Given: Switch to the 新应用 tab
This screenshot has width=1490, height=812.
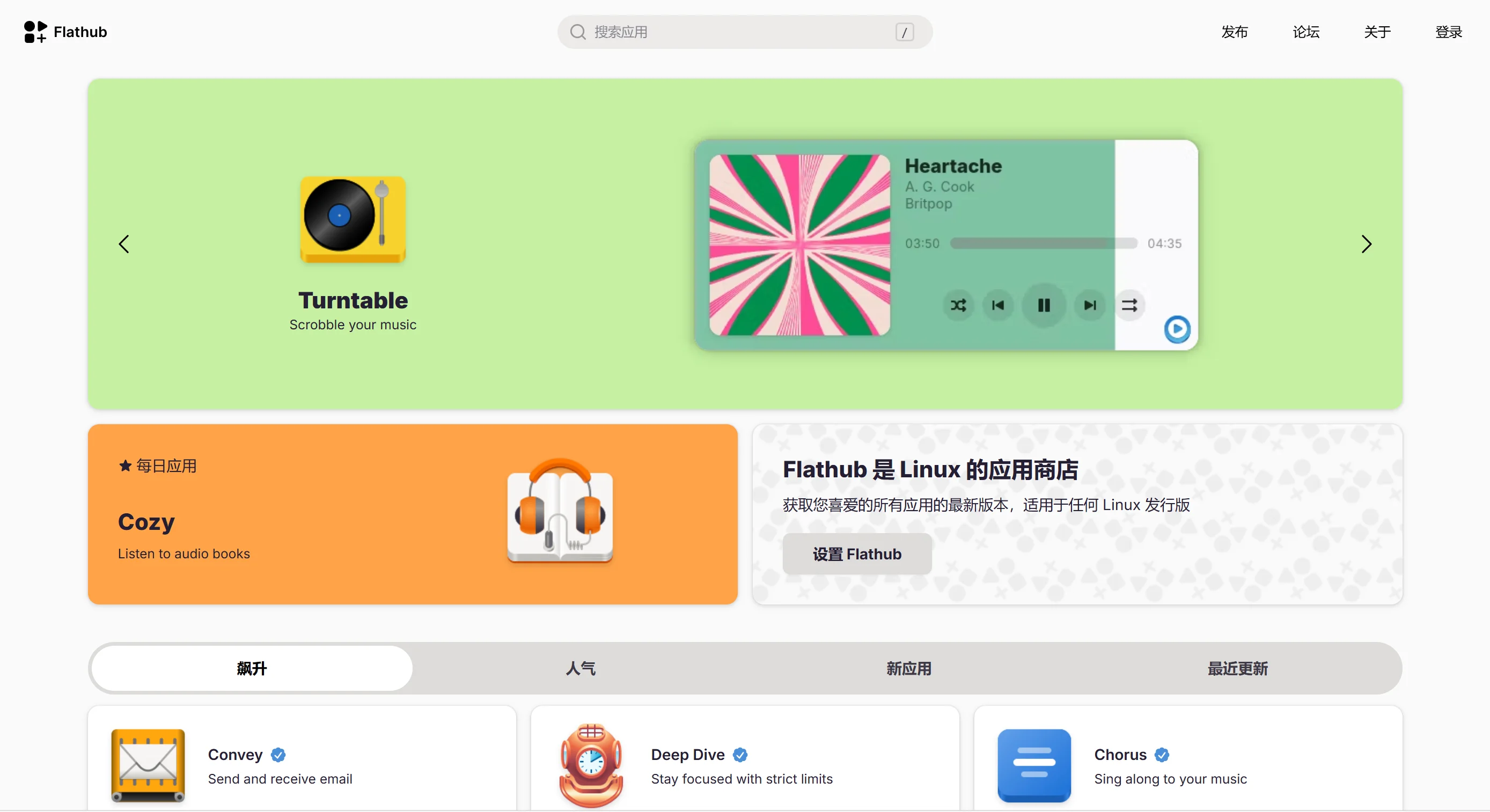Looking at the screenshot, I should click(909, 669).
